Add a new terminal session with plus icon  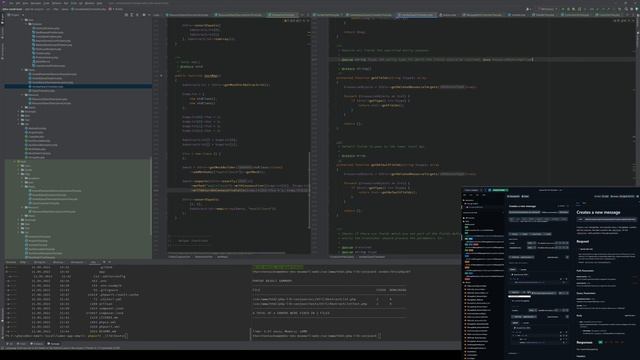(104, 262)
